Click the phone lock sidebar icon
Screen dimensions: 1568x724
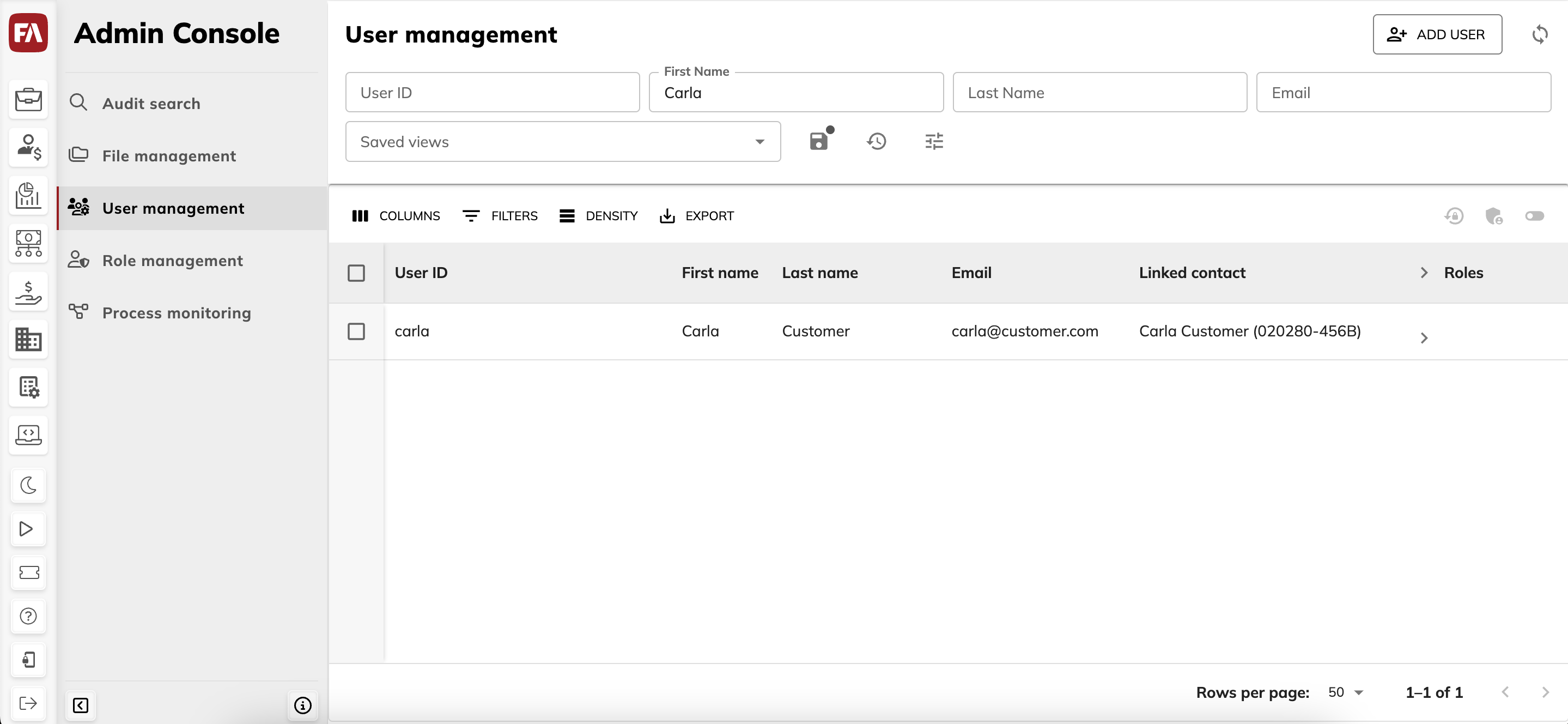[28, 660]
